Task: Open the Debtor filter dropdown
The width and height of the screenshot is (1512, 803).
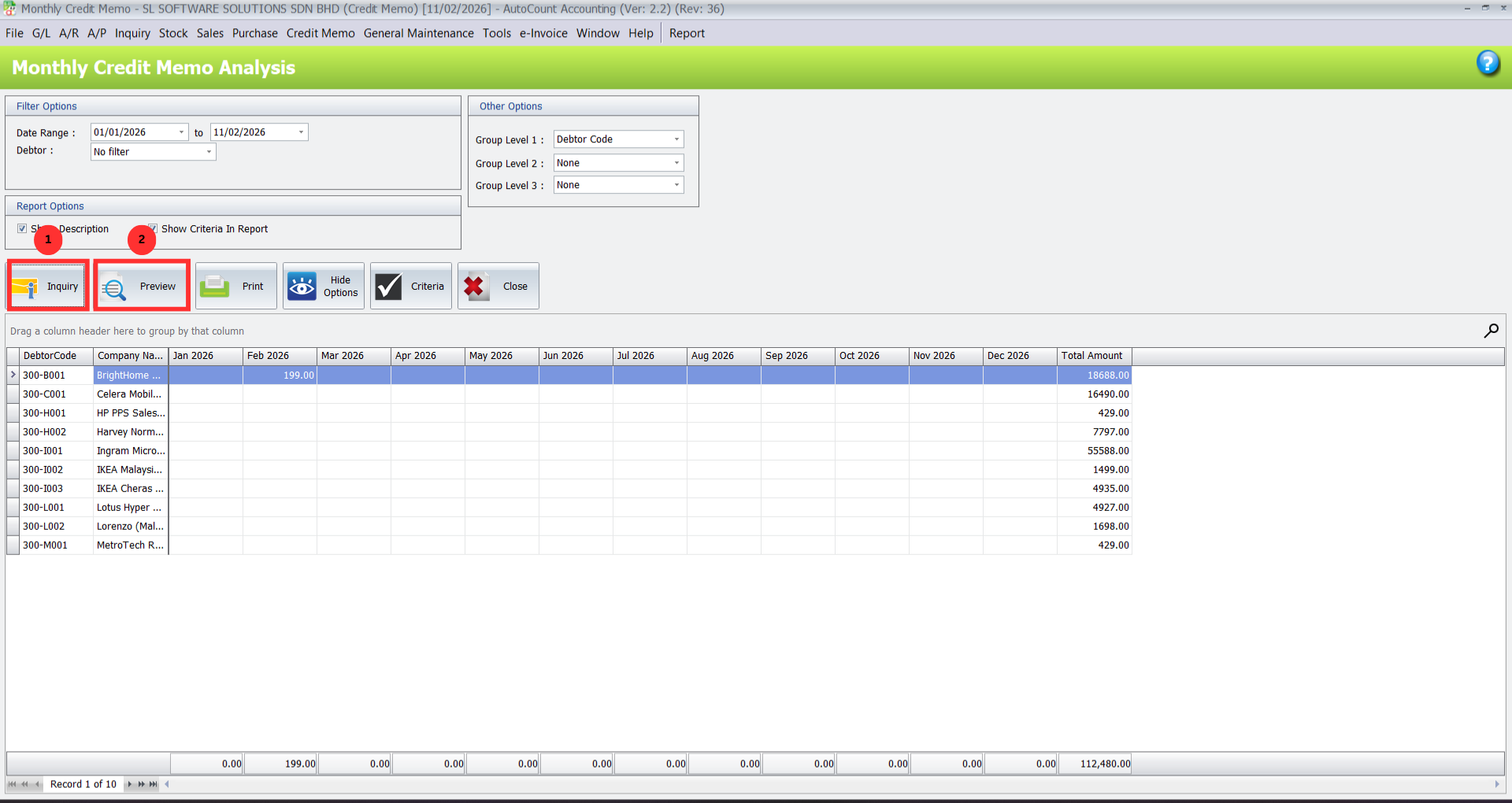Action: point(208,151)
